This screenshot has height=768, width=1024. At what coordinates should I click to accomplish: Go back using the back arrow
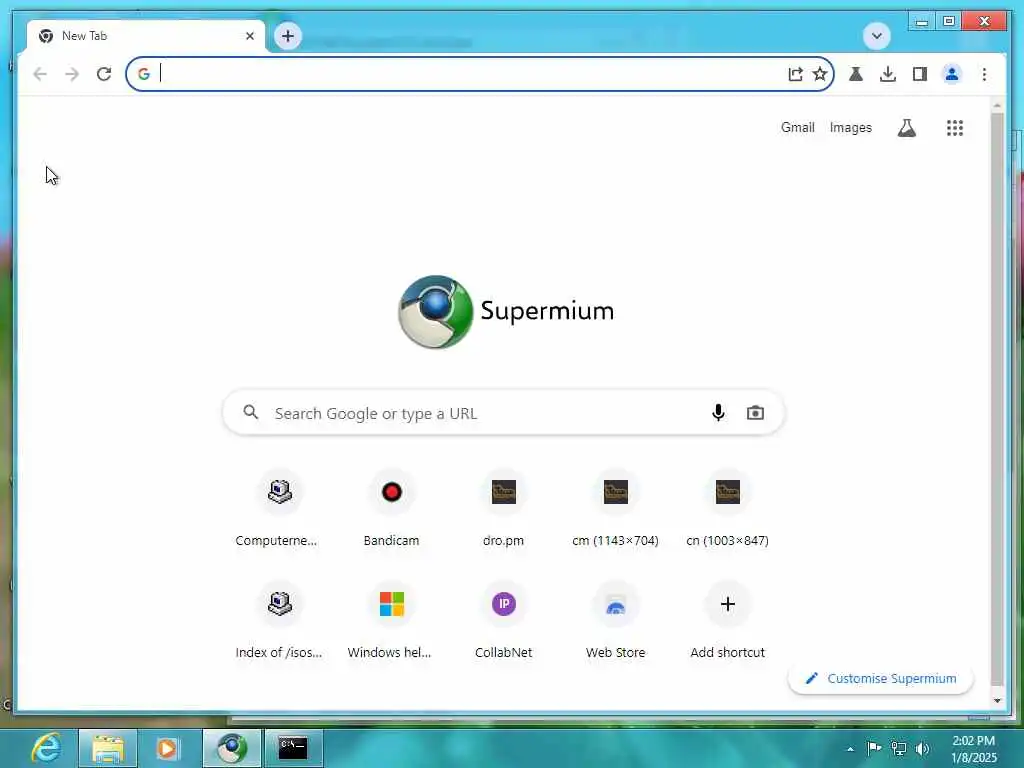pos(40,74)
